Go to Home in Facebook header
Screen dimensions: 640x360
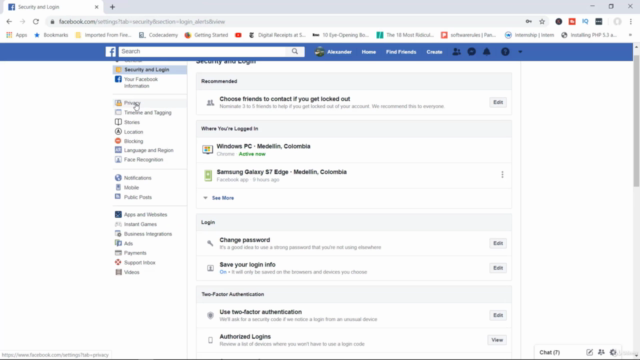point(369,52)
